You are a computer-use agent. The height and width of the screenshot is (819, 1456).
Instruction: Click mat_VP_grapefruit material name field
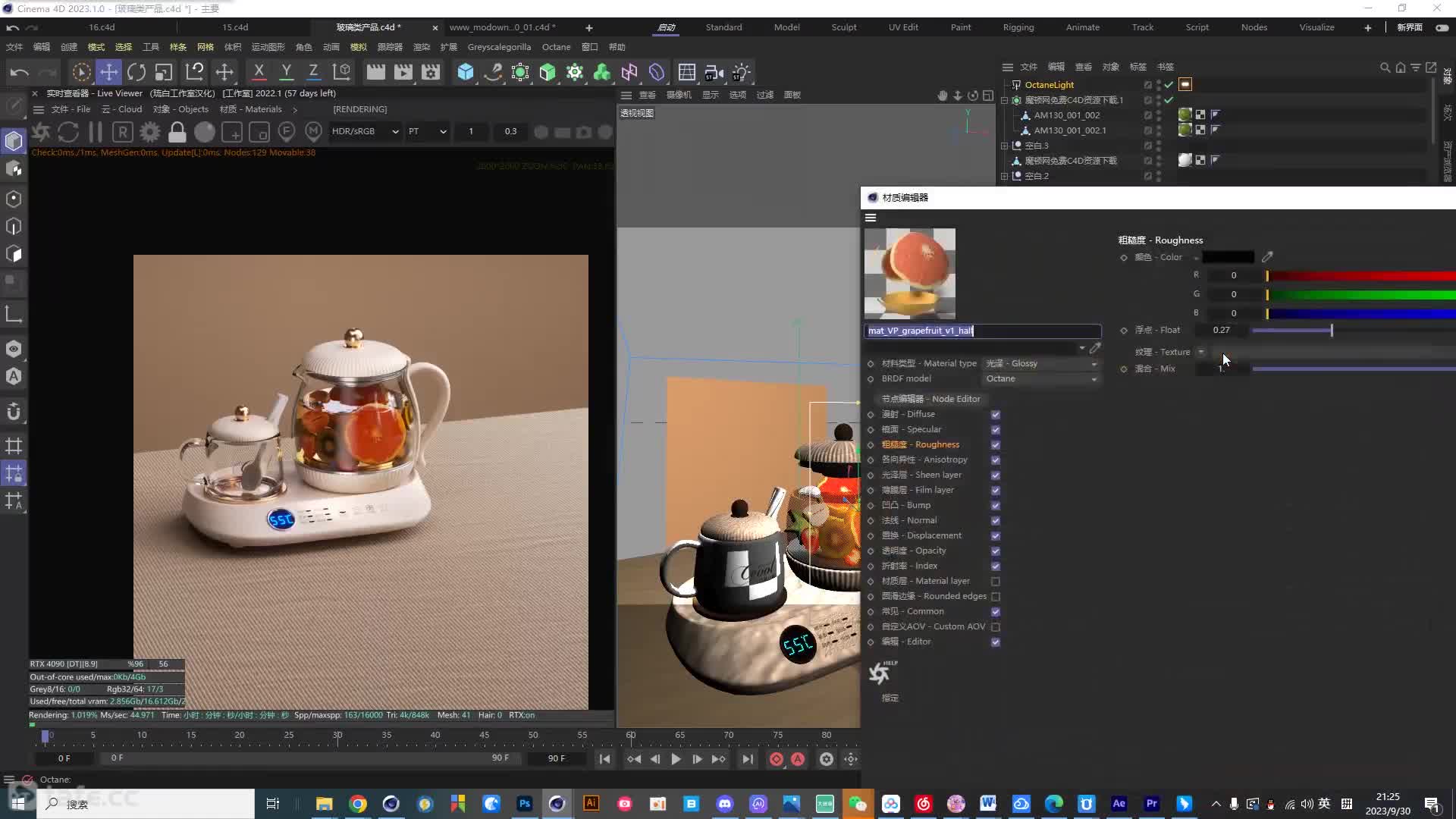[x=983, y=331]
